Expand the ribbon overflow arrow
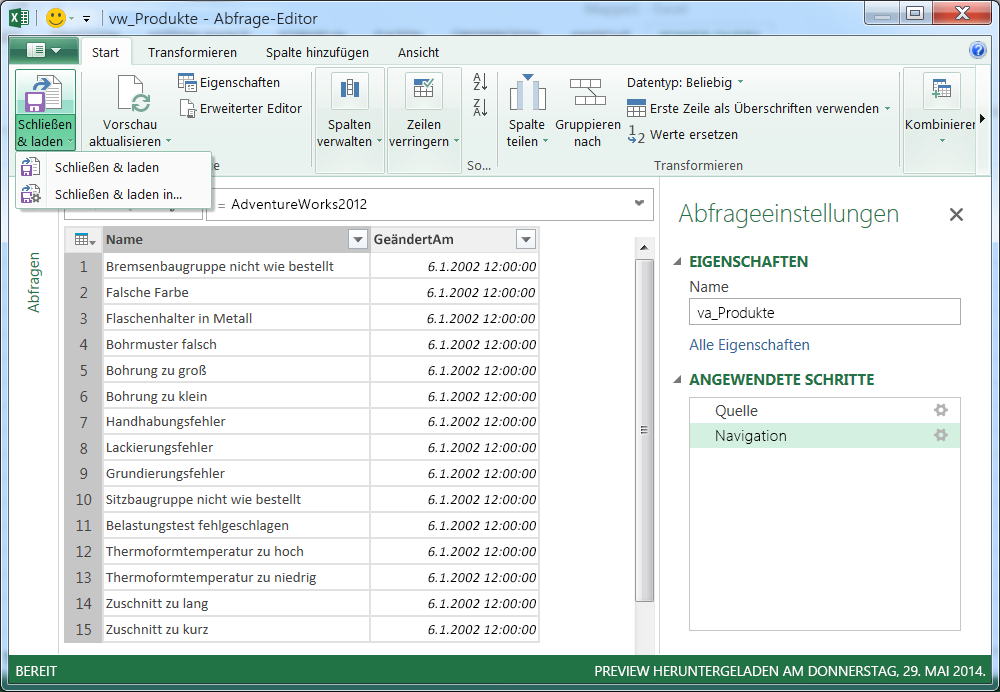 982,119
